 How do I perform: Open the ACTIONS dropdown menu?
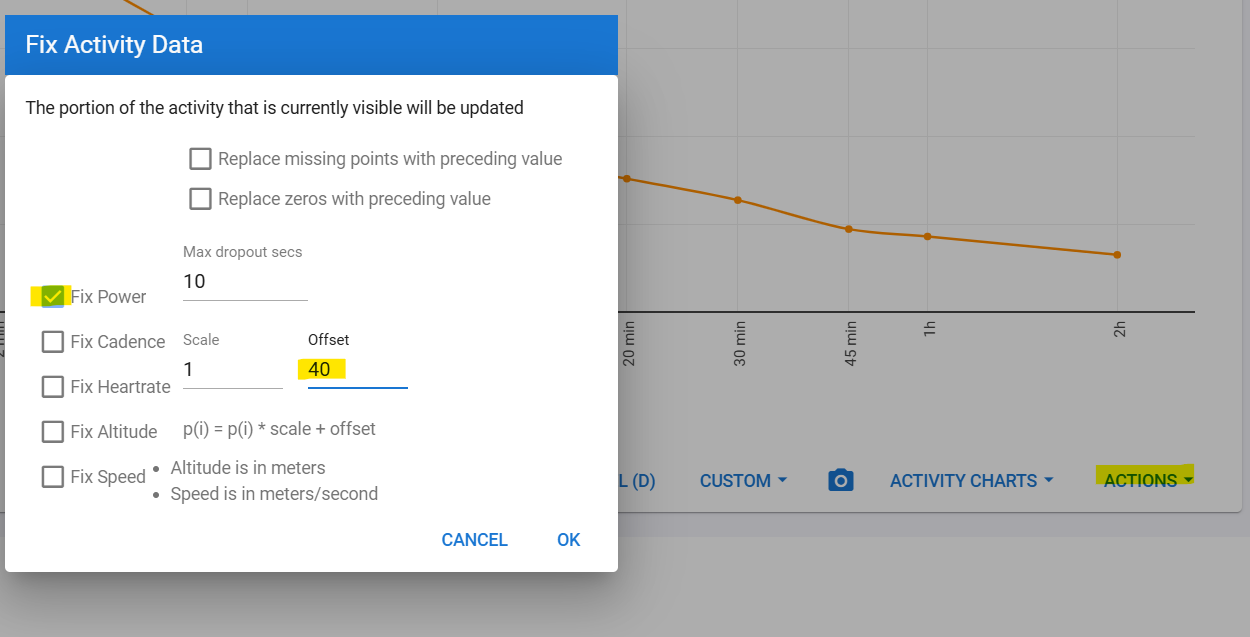(1148, 481)
